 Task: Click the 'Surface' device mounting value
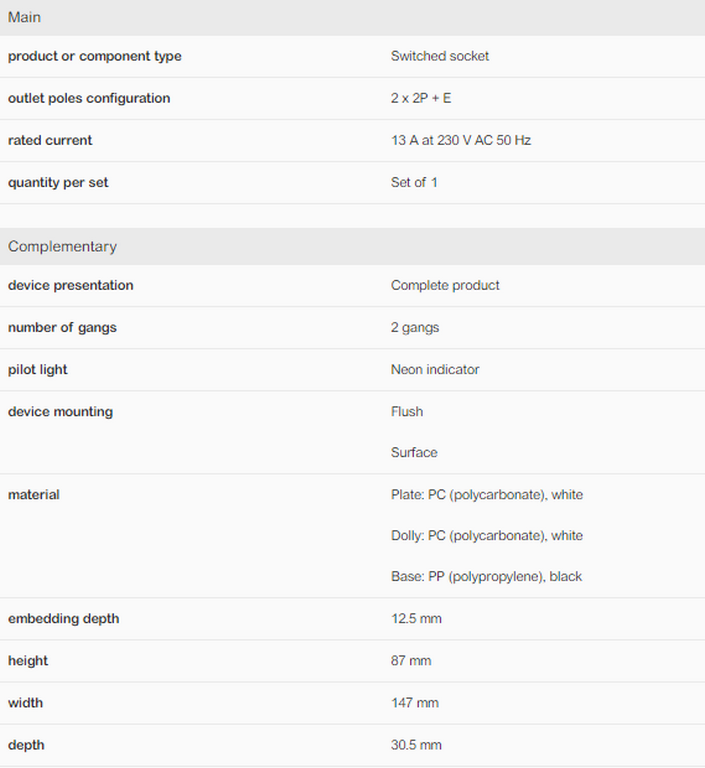click(x=414, y=452)
